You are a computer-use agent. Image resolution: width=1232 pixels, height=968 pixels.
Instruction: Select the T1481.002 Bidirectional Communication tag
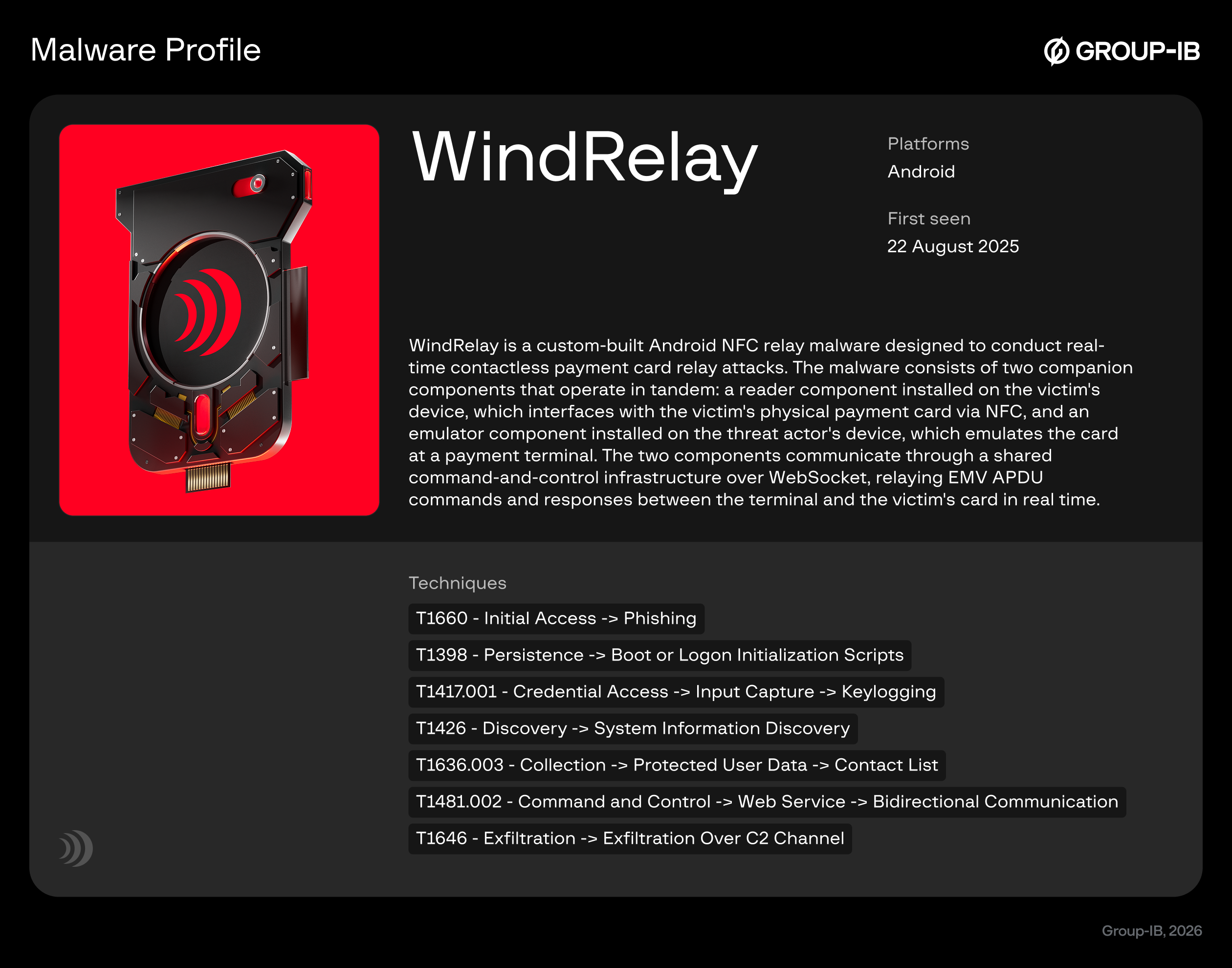click(767, 802)
